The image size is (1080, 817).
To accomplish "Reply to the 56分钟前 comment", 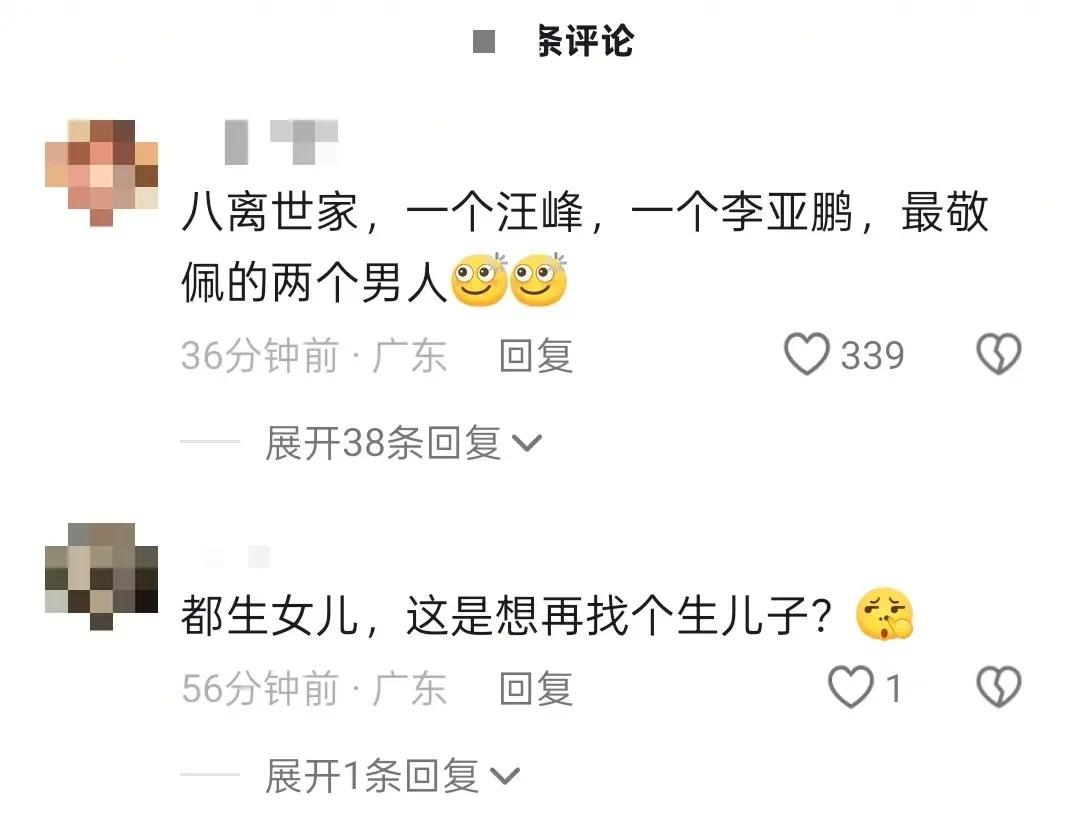I will pyautogui.click(x=536, y=688).
